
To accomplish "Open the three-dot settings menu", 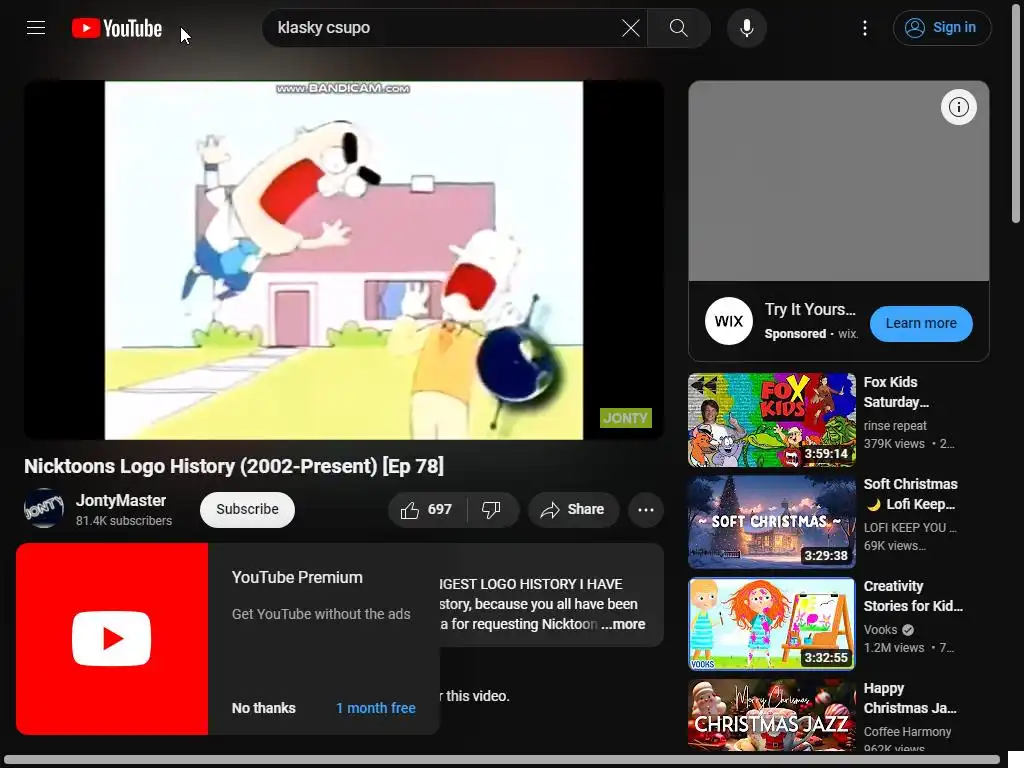I will point(865,28).
